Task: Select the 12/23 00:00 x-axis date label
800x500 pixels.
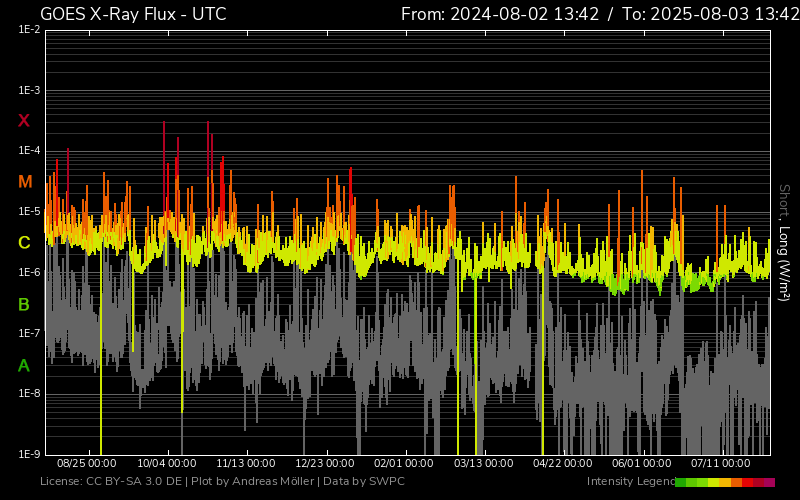Action: pyautogui.click(x=325, y=464)
